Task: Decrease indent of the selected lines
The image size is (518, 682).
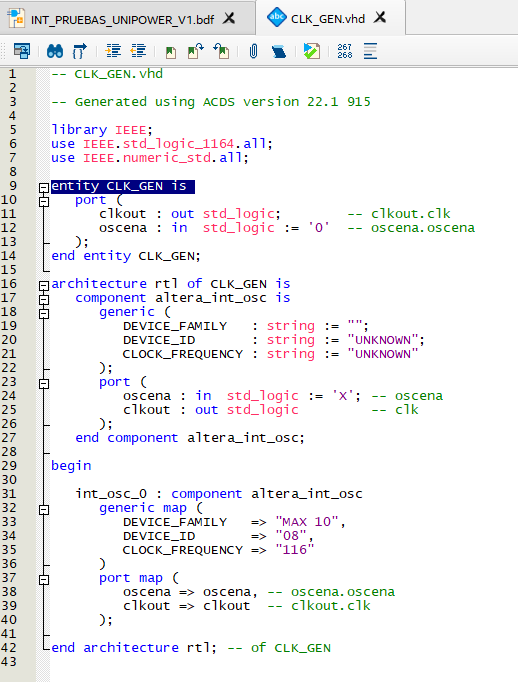Action: tap(138, 51)
